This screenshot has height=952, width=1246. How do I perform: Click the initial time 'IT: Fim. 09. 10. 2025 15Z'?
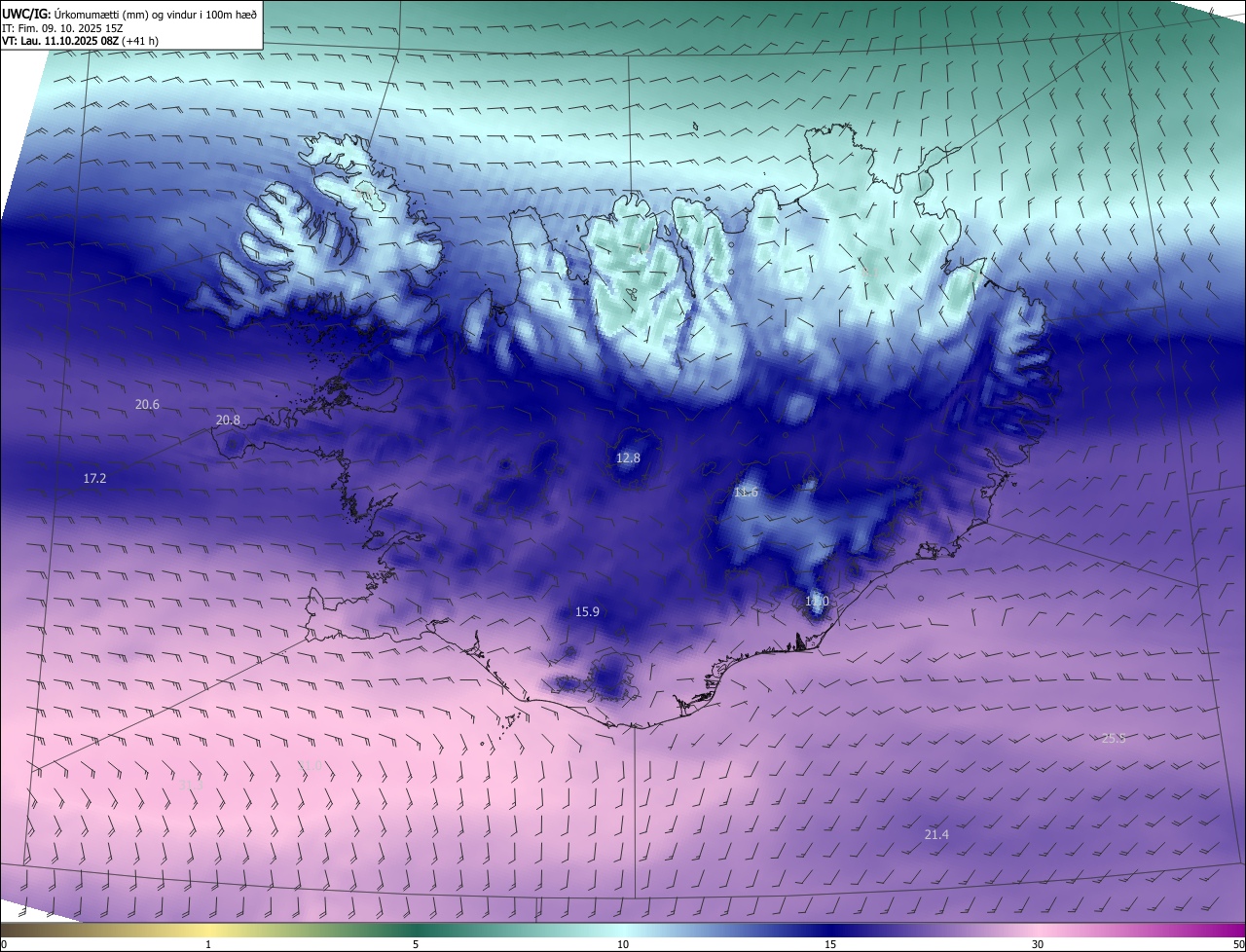64,28
